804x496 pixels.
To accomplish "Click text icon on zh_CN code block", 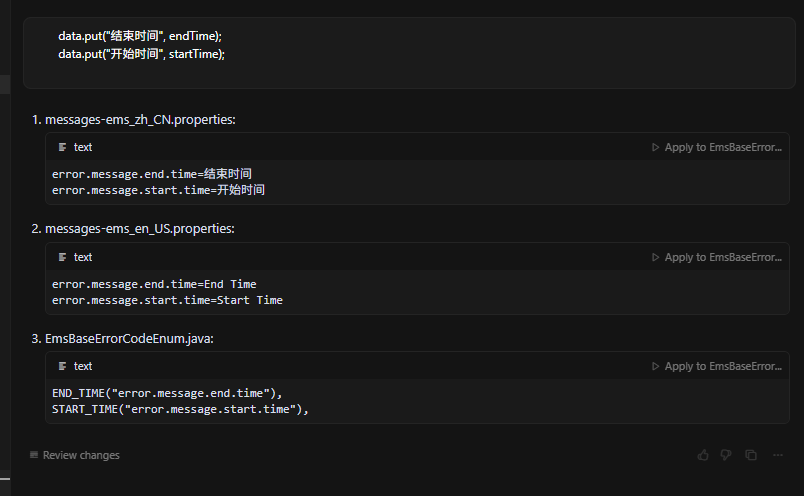I will 63,147.
